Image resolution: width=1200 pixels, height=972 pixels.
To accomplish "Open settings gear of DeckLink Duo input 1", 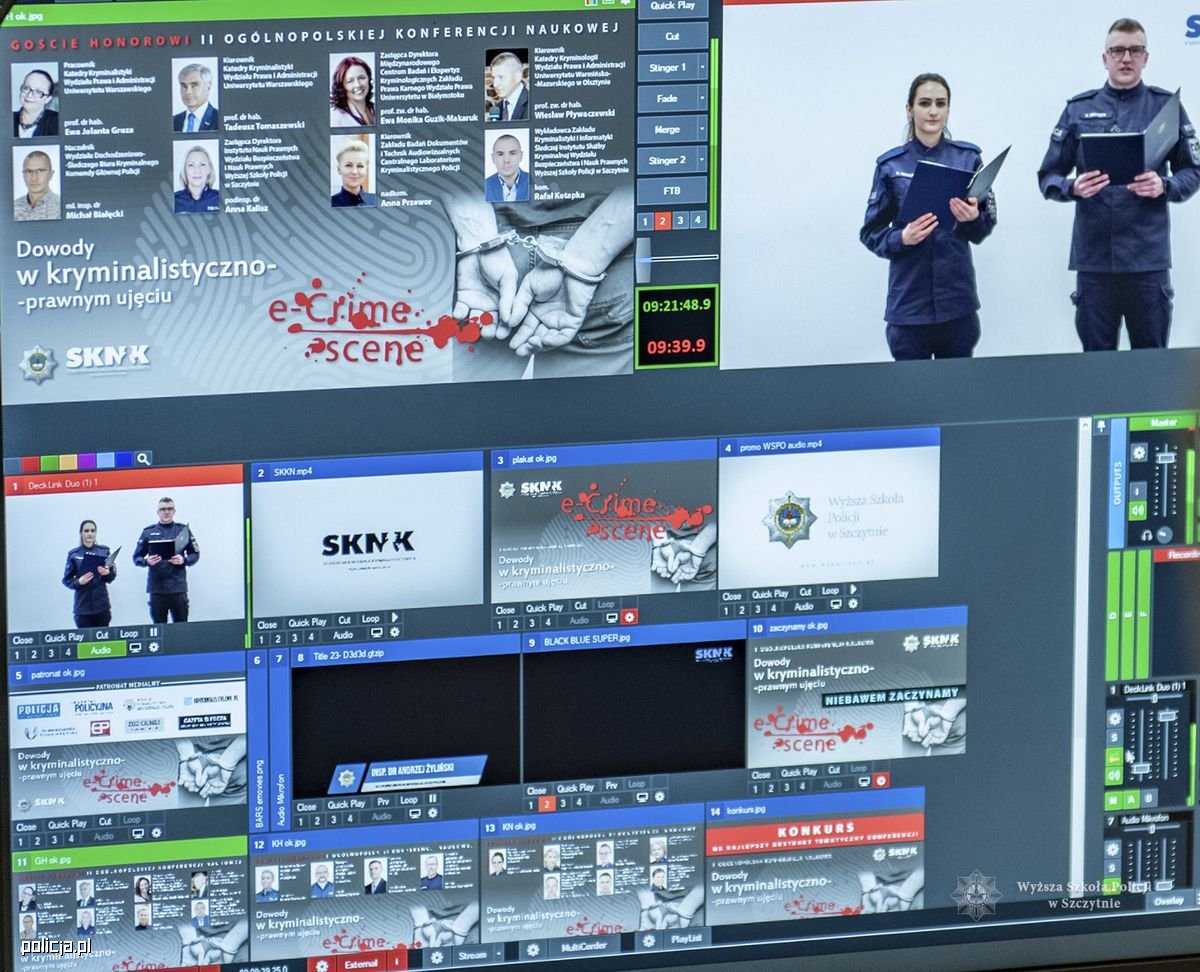I will click(x=154, y=648).
